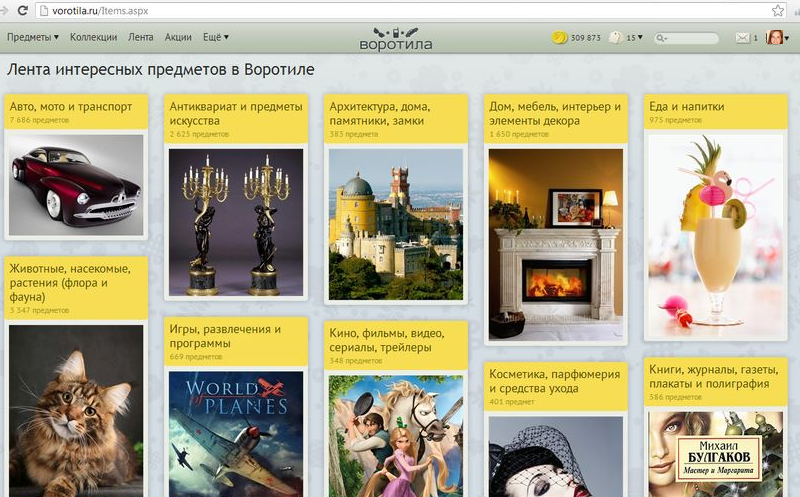Open the user profile dropdown arrow

786,38
